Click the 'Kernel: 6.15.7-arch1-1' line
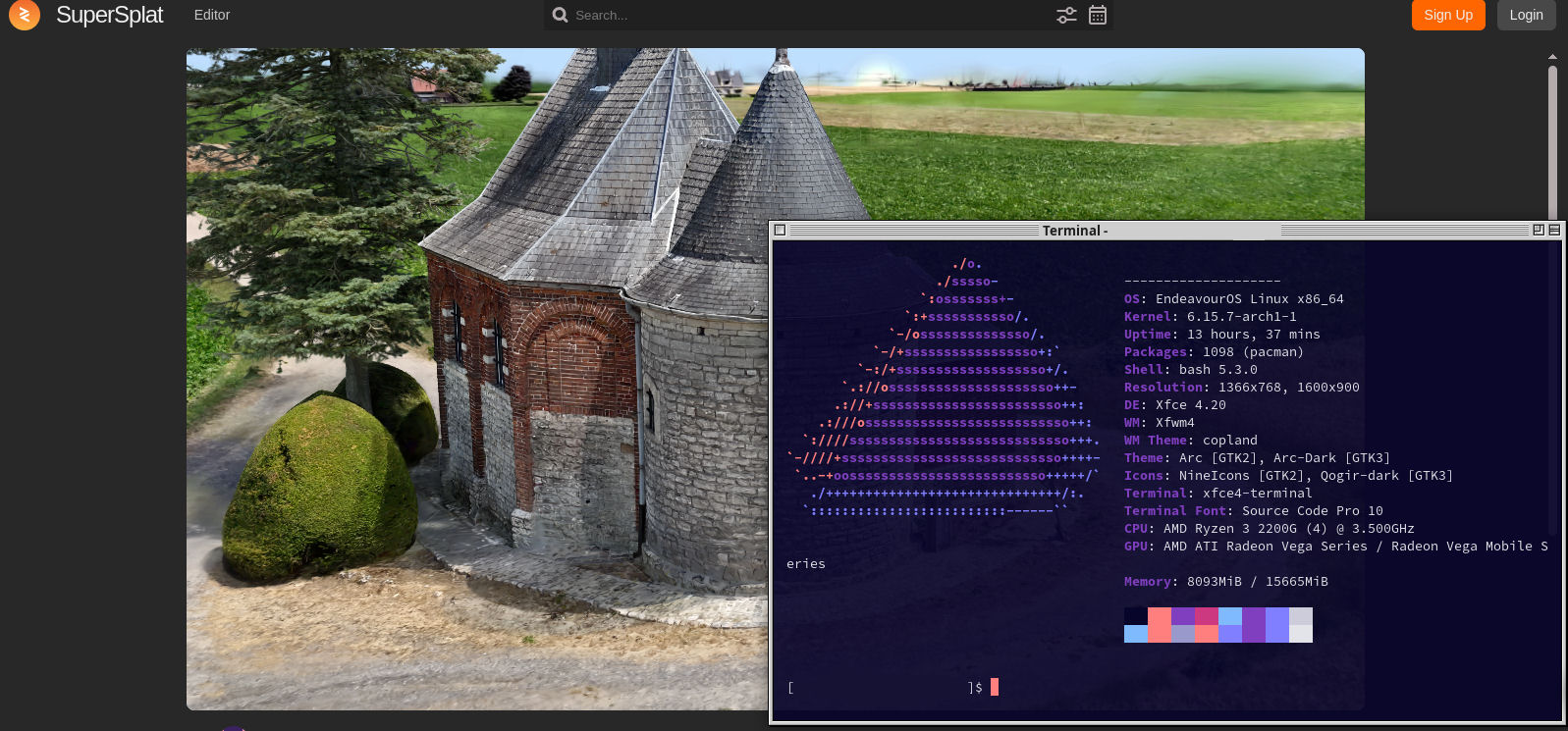 [1210, 317]
